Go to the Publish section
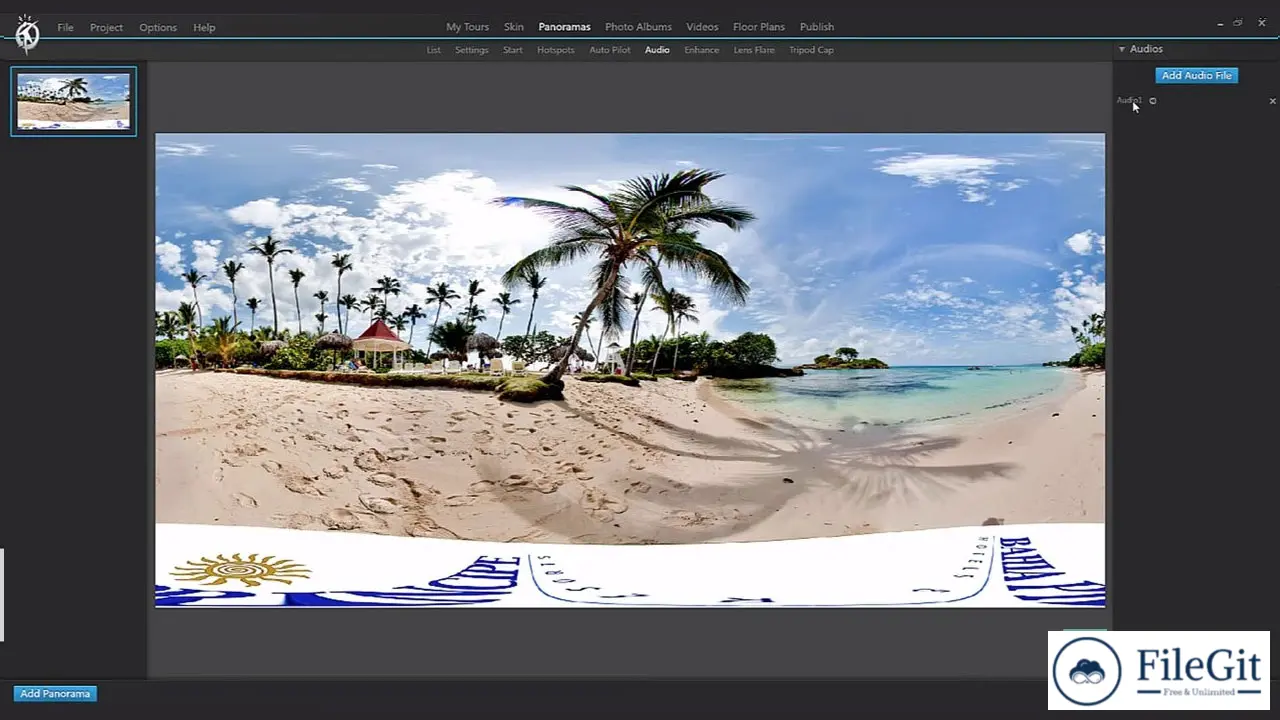1280x720 pixels. tap(817, 27)
